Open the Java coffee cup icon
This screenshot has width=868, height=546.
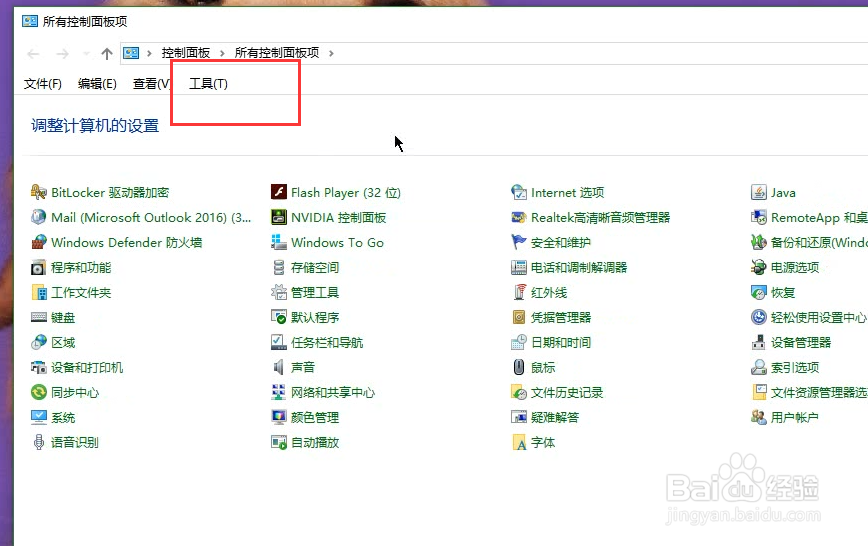click(758, 192)
